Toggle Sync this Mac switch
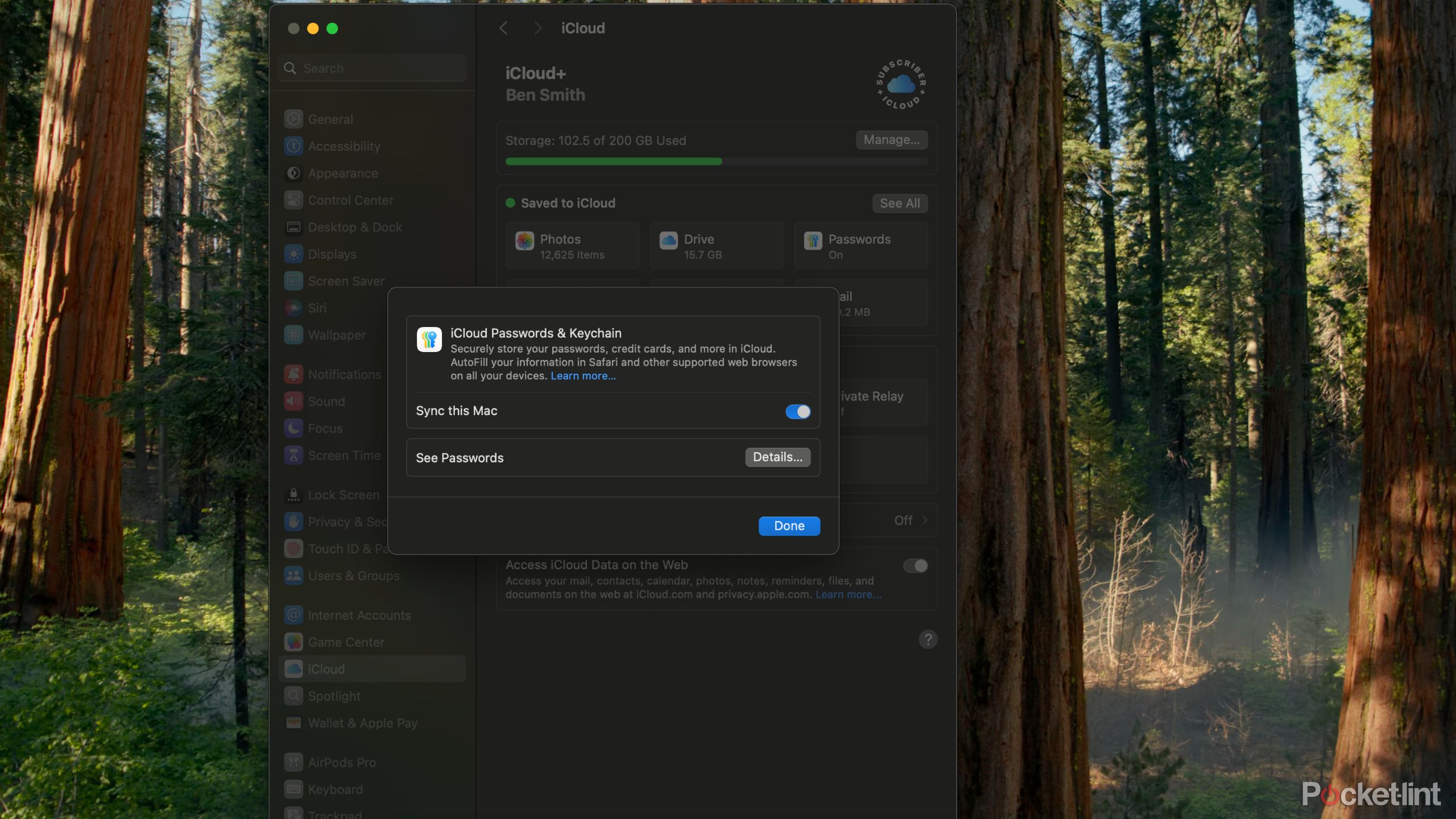1456x819 pixels. point(798,411)
